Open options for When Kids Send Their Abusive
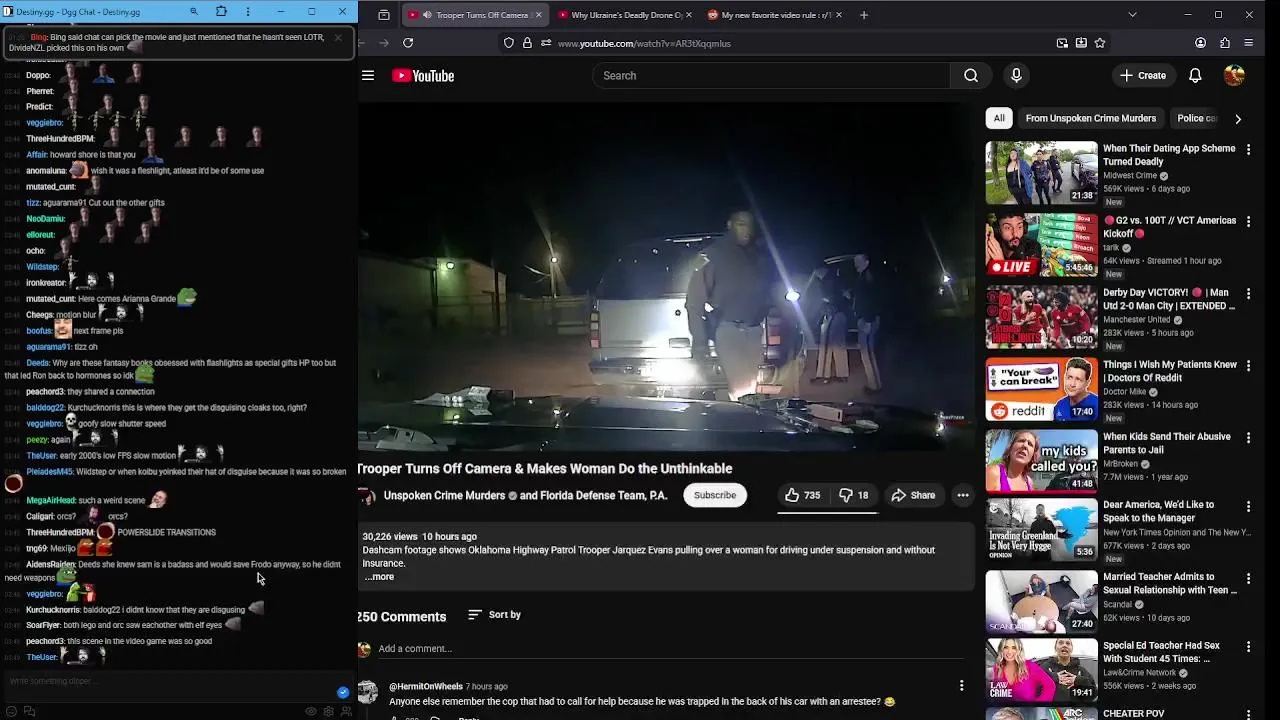Image resolution: width=1280 pixels, height=720 pixels. (1248, 437)
